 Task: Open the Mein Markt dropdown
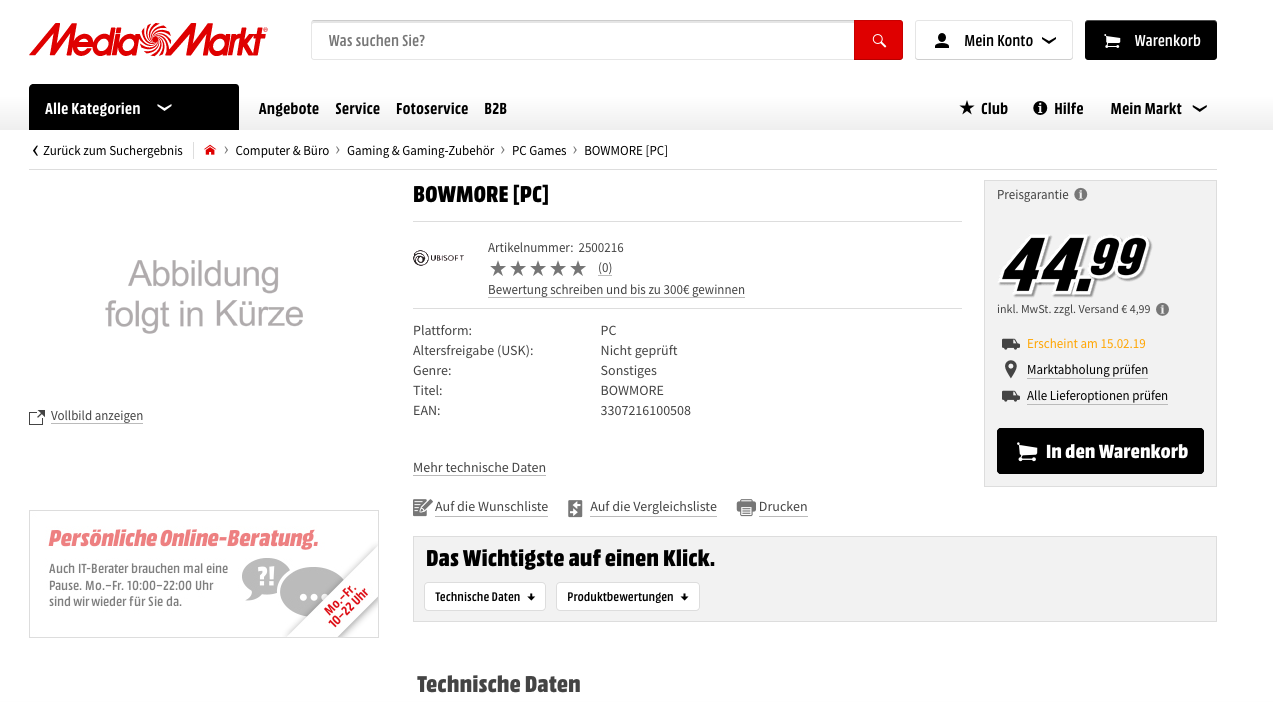pyautogui.click(x=1158, y=108)
